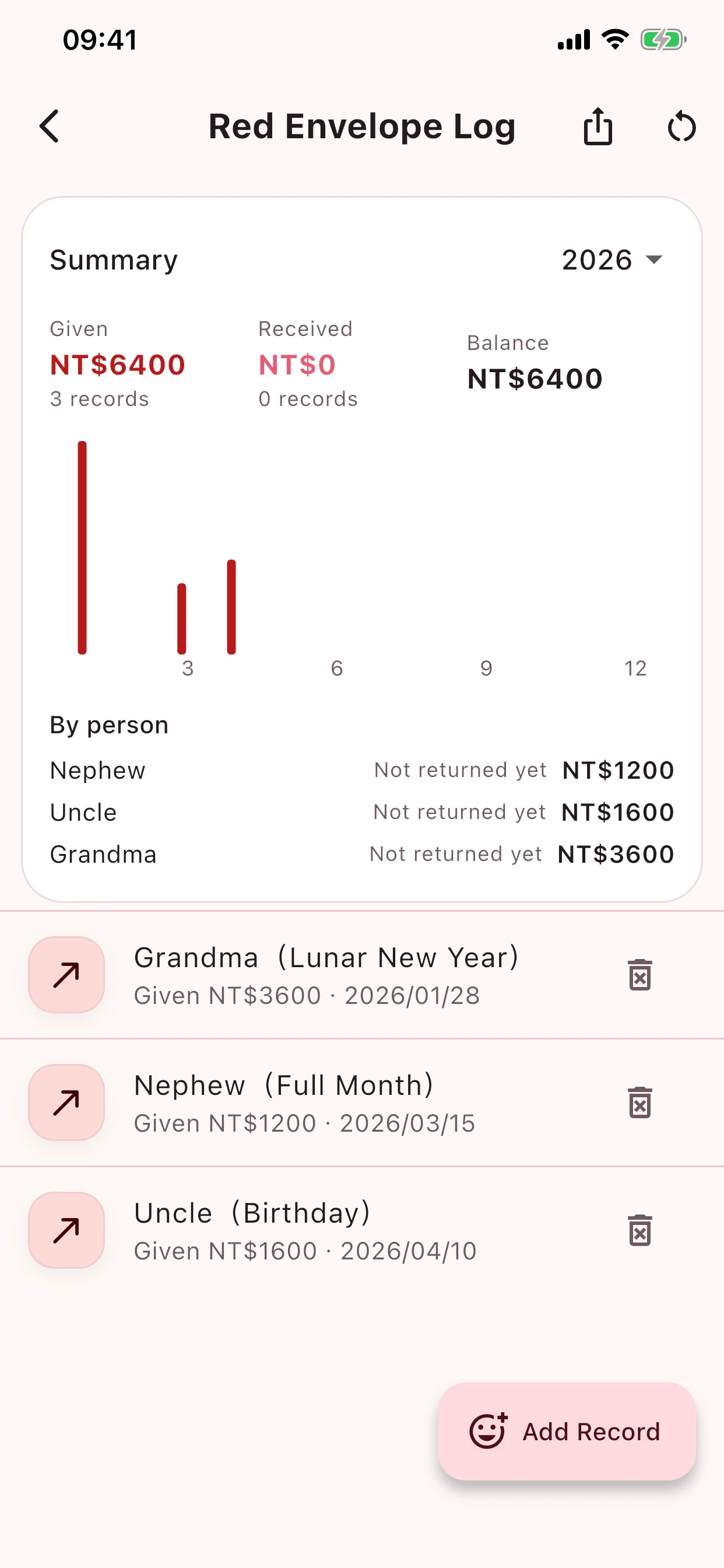The image size is (724, 1568).
Task: Tap the given-arrow icon beside Nephew record
Action: [x=66, y=1102]
